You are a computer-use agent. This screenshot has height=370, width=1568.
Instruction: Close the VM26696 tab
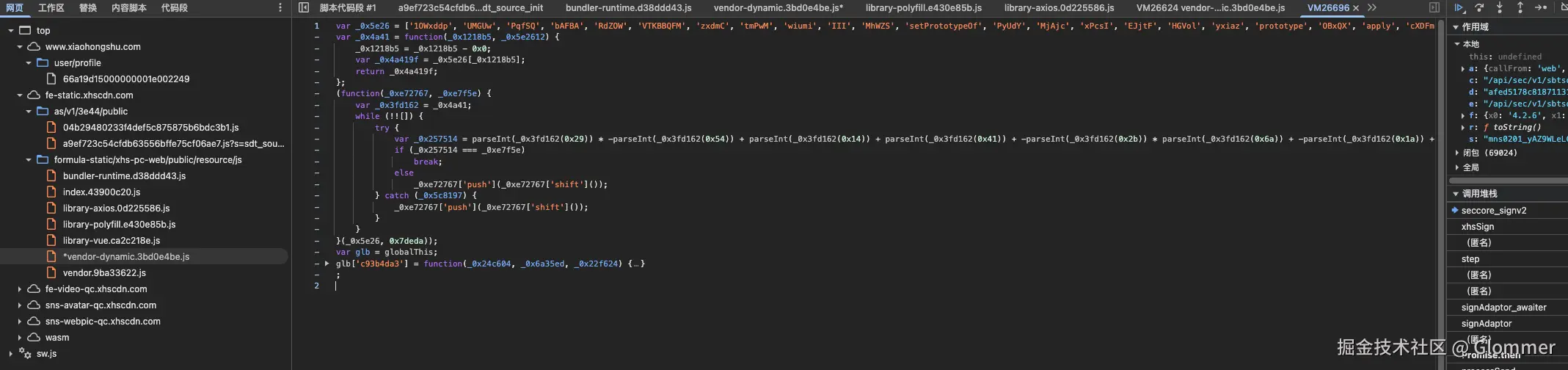pyautogui.click(x=1356, y=8)
